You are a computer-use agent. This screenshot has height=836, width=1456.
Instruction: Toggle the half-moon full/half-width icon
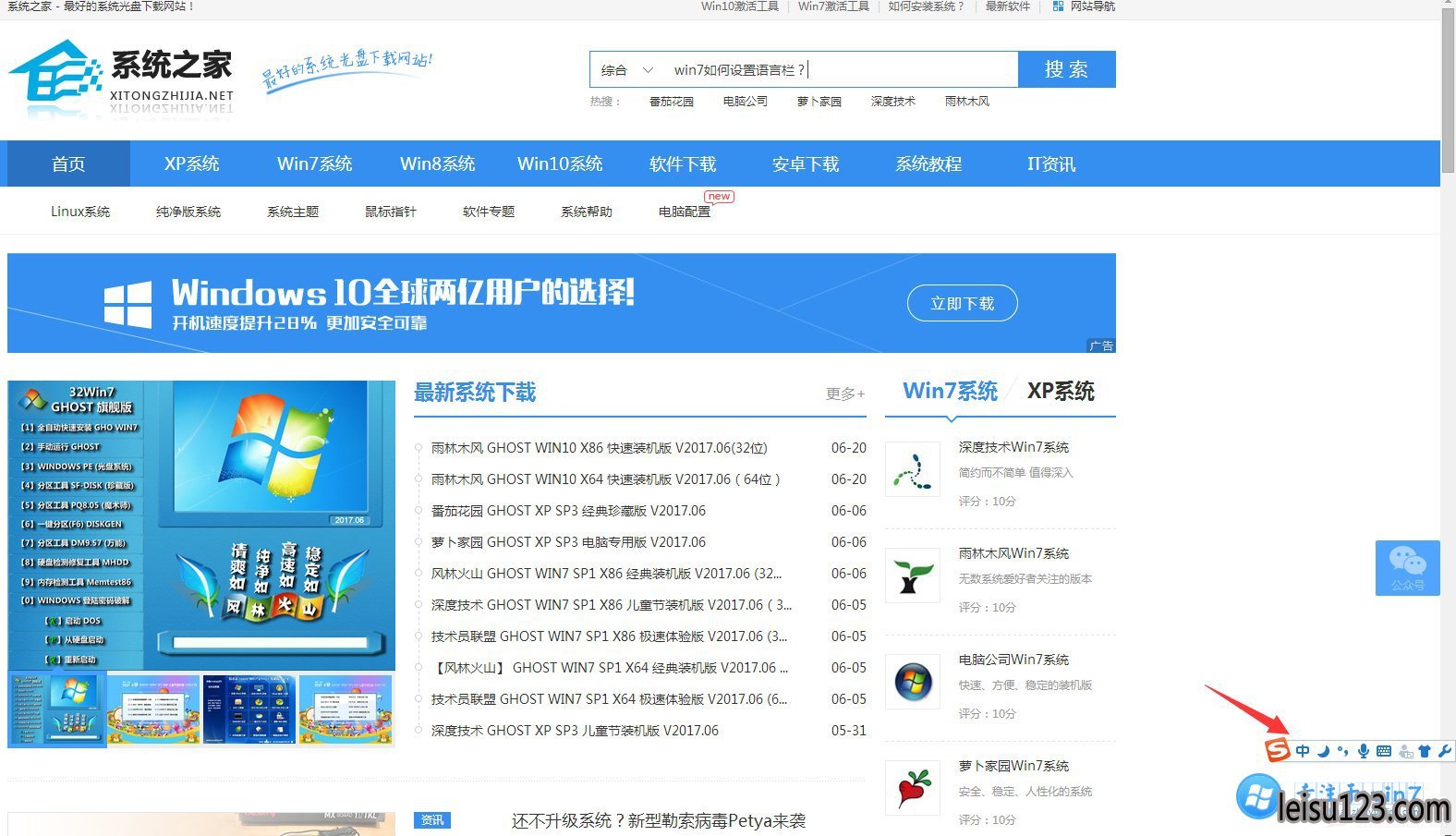1323,751
